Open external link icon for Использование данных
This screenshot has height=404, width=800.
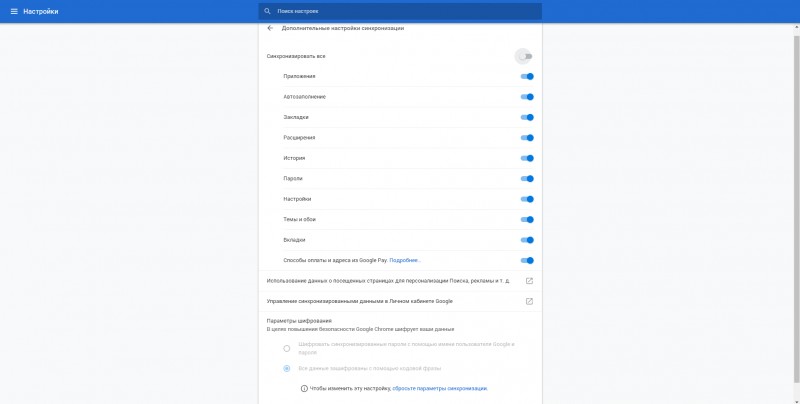[x=529, y=281]
